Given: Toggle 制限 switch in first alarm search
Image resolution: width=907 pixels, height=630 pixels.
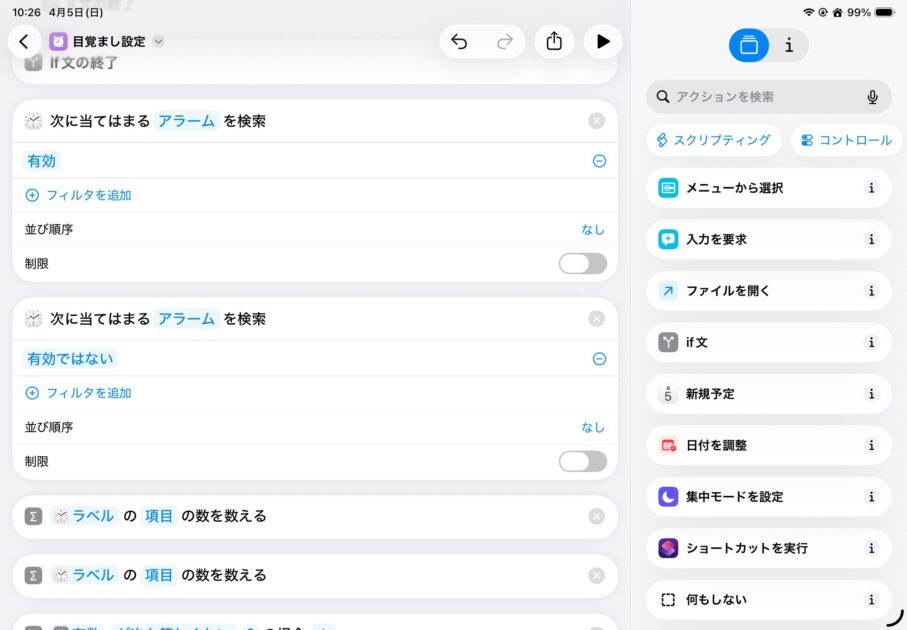Looking at the screenshot, I should pos(582,264).
